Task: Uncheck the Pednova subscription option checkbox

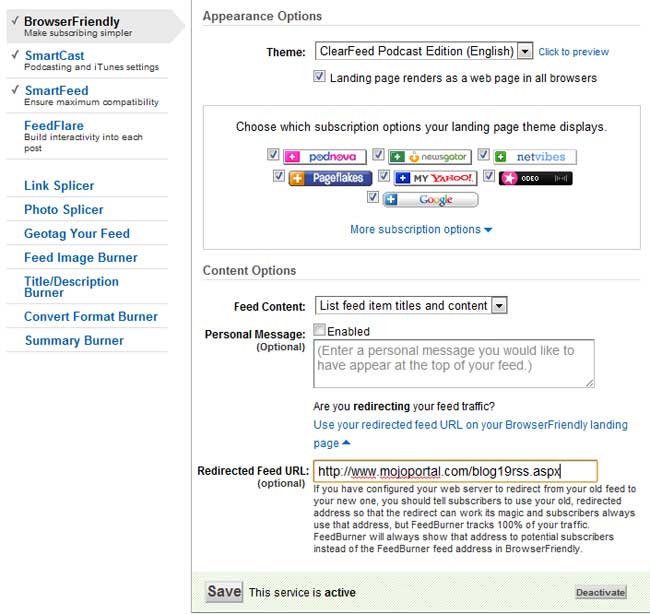Action: 273,156
